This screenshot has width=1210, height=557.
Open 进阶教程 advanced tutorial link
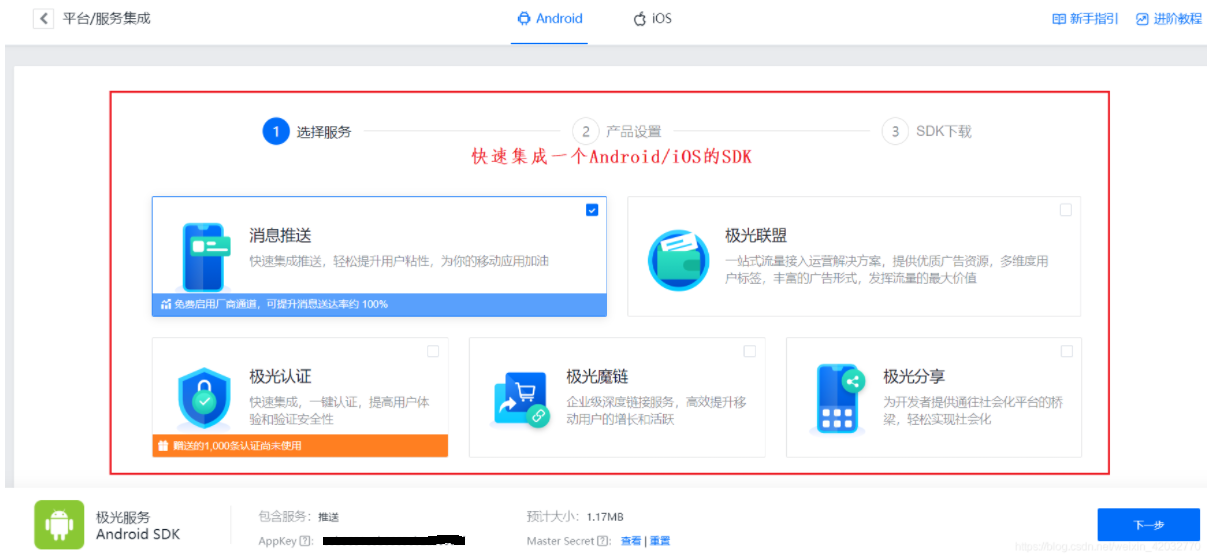click(1169, 19)
